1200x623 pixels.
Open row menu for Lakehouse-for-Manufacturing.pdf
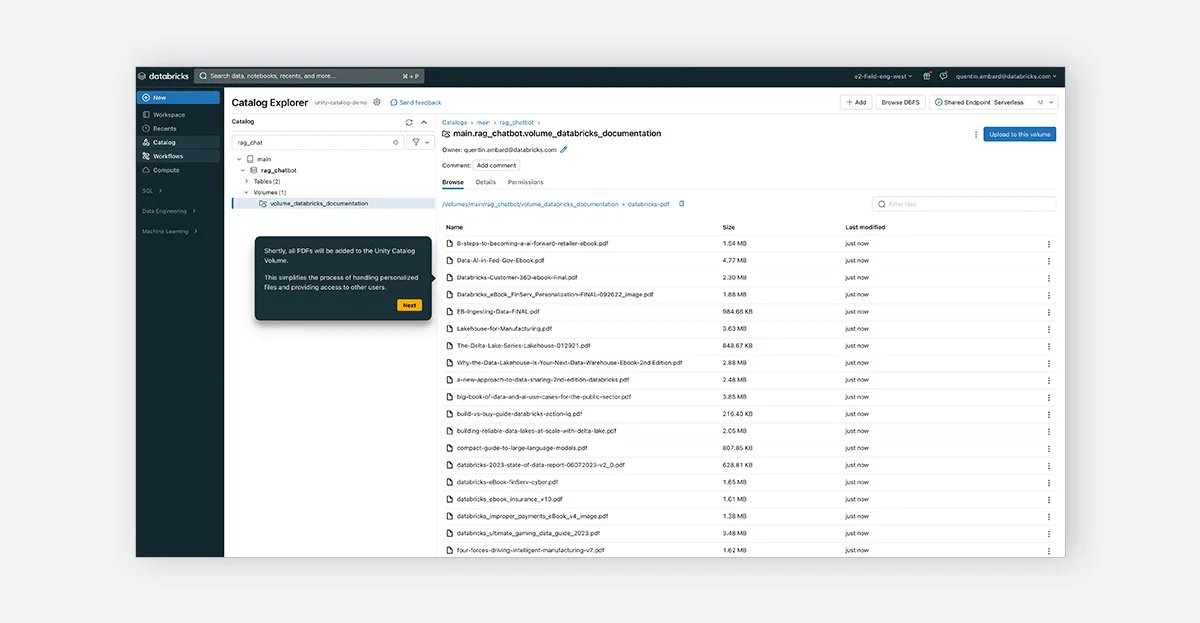click(1049, 329)
